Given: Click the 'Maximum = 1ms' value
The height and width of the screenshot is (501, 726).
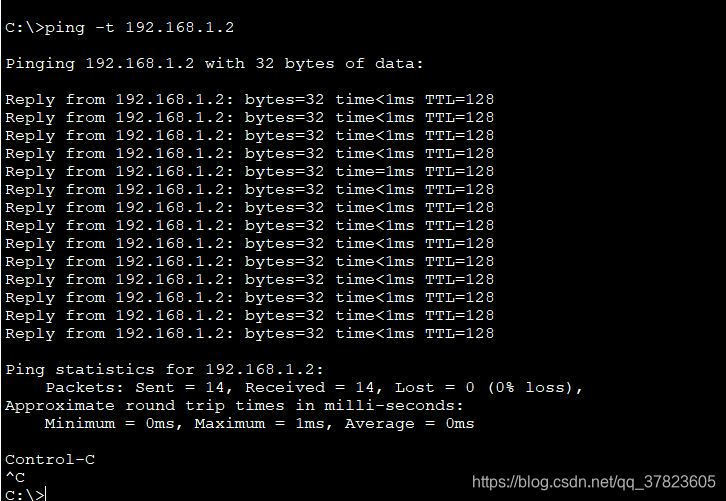Looking at the screenshot, I should tap(260, 424).
